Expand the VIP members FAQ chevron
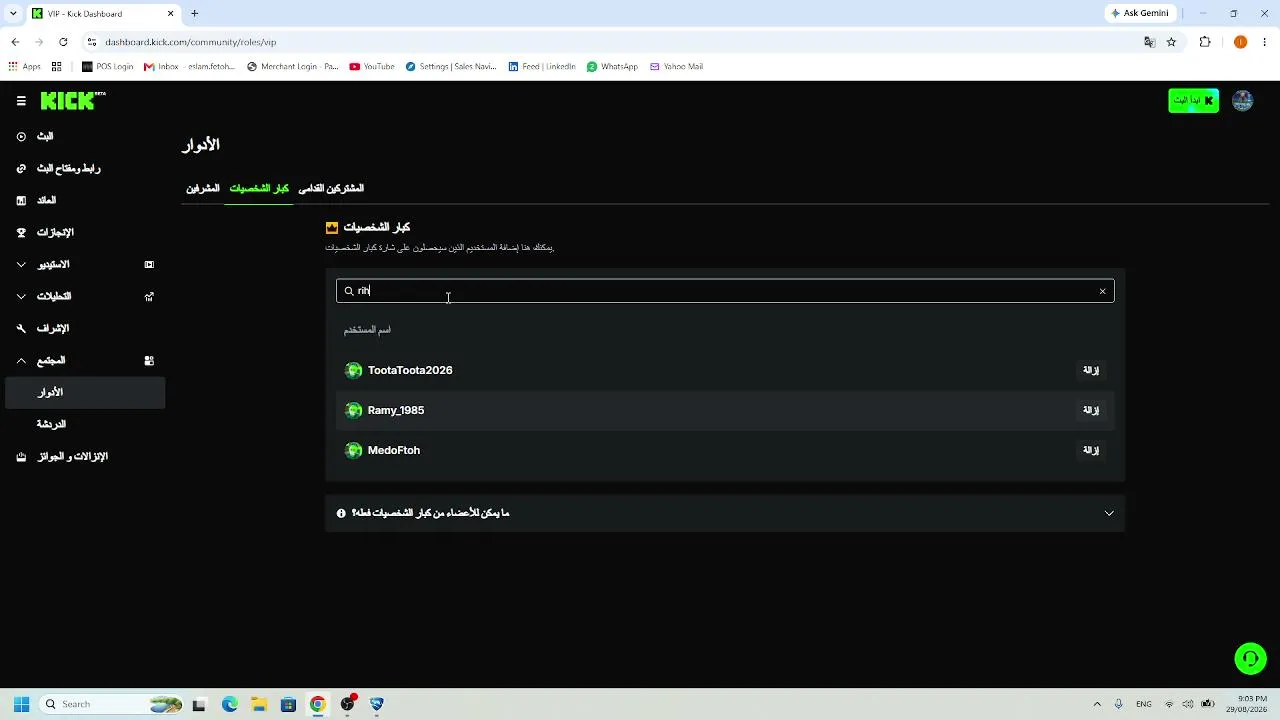The height and width of the screenshot is (720, 1280). pyautogui.click(x=1109, y=513)
